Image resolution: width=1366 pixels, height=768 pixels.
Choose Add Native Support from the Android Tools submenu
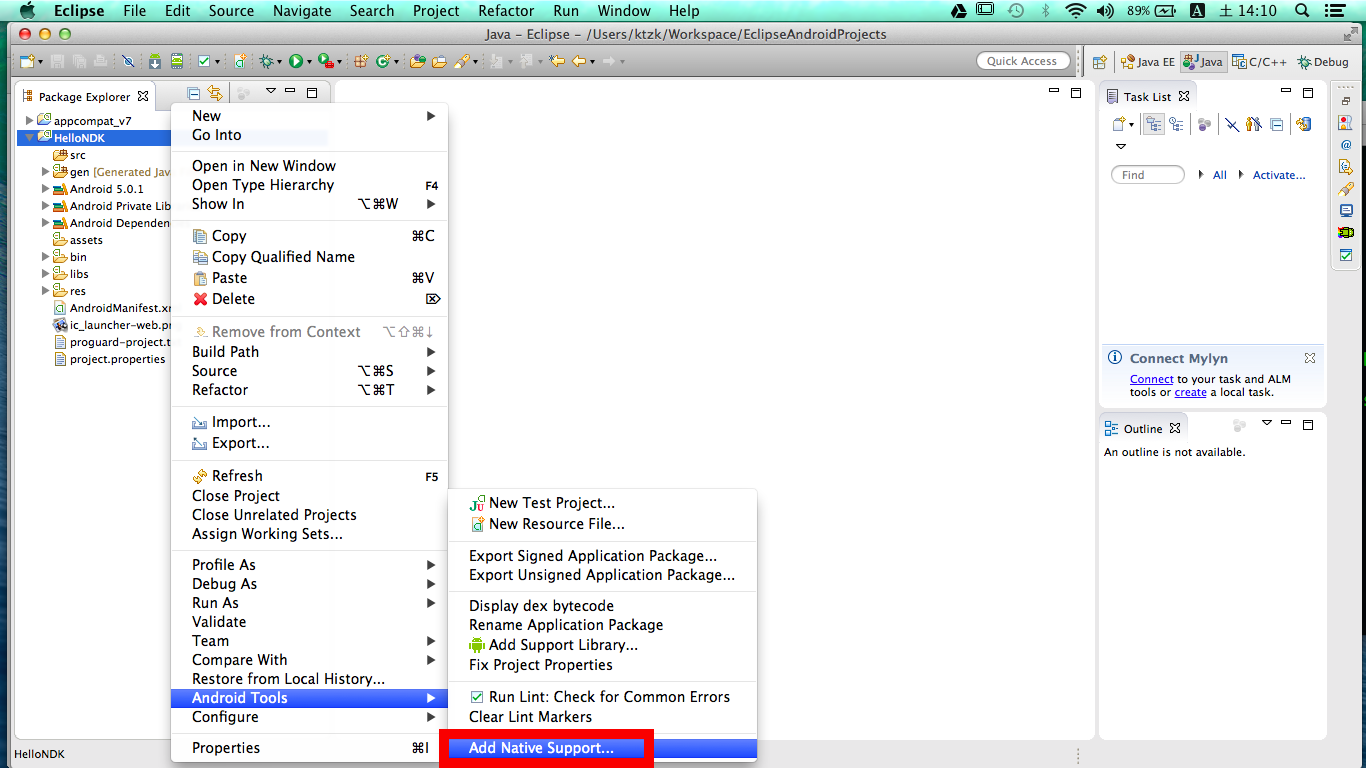coord(547,747)
